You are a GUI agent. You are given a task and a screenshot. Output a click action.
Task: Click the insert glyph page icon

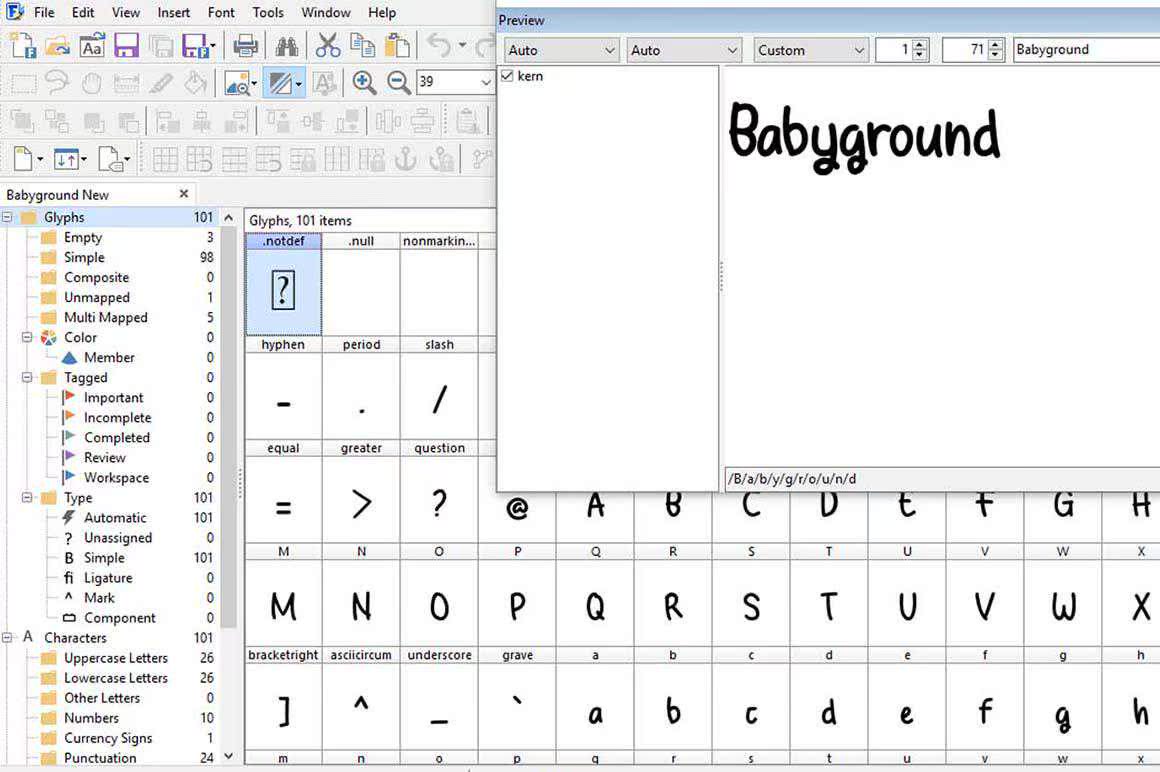23,158
